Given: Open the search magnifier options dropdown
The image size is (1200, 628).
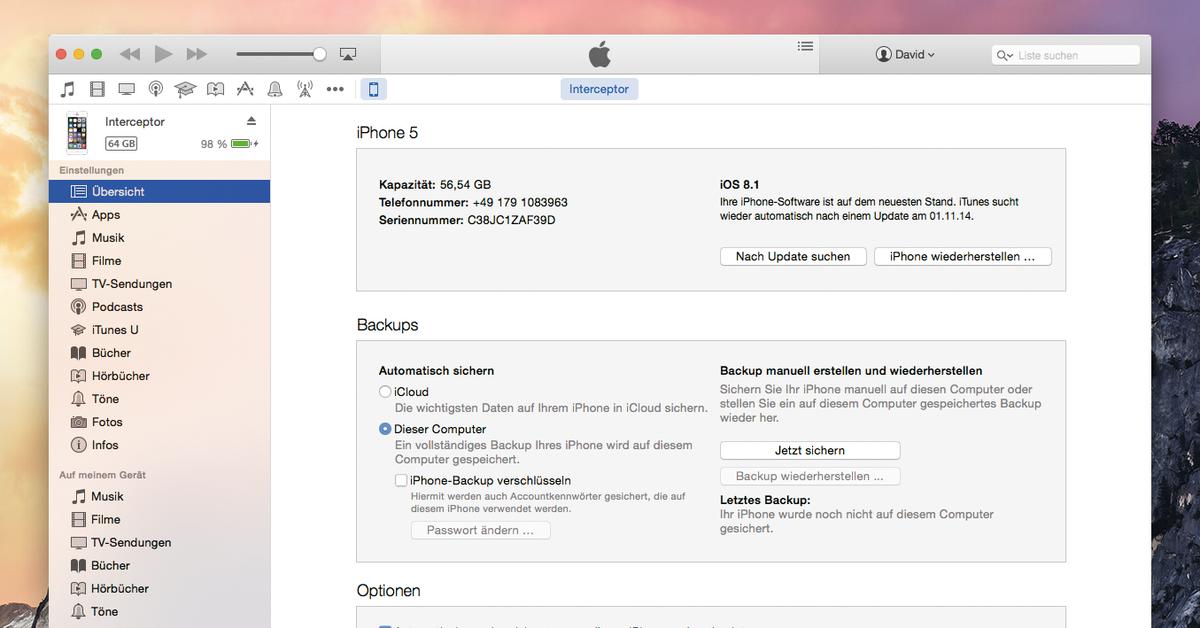Looking at the screenshot, I should (1005, 56).
